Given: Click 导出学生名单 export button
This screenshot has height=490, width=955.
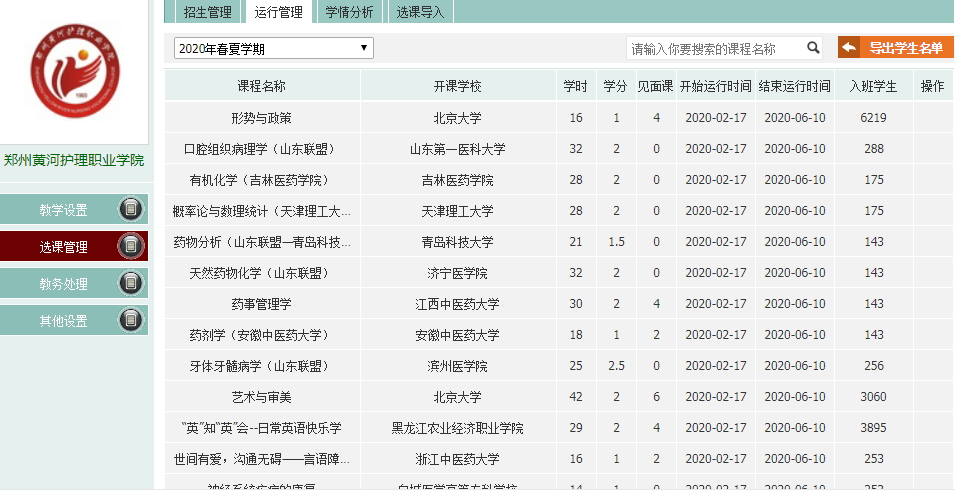Looking at the screenshot, I should pos(905,47).
